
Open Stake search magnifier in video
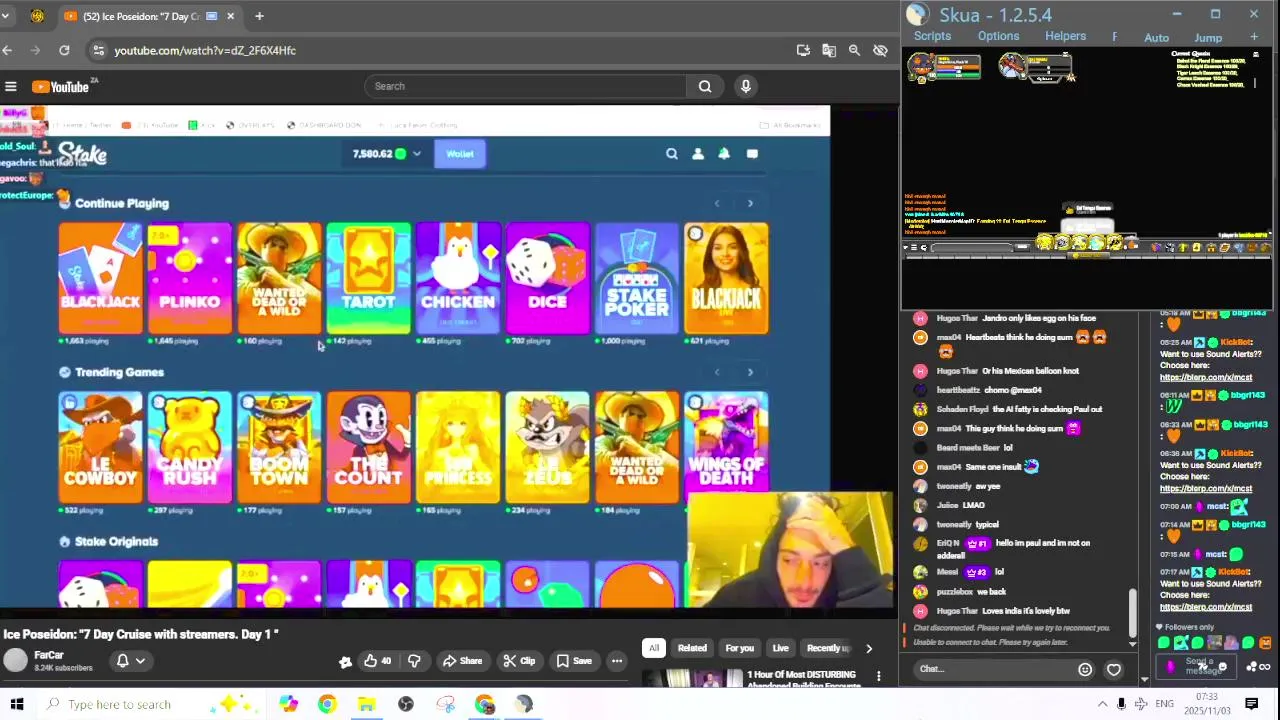tap(672, 154)
